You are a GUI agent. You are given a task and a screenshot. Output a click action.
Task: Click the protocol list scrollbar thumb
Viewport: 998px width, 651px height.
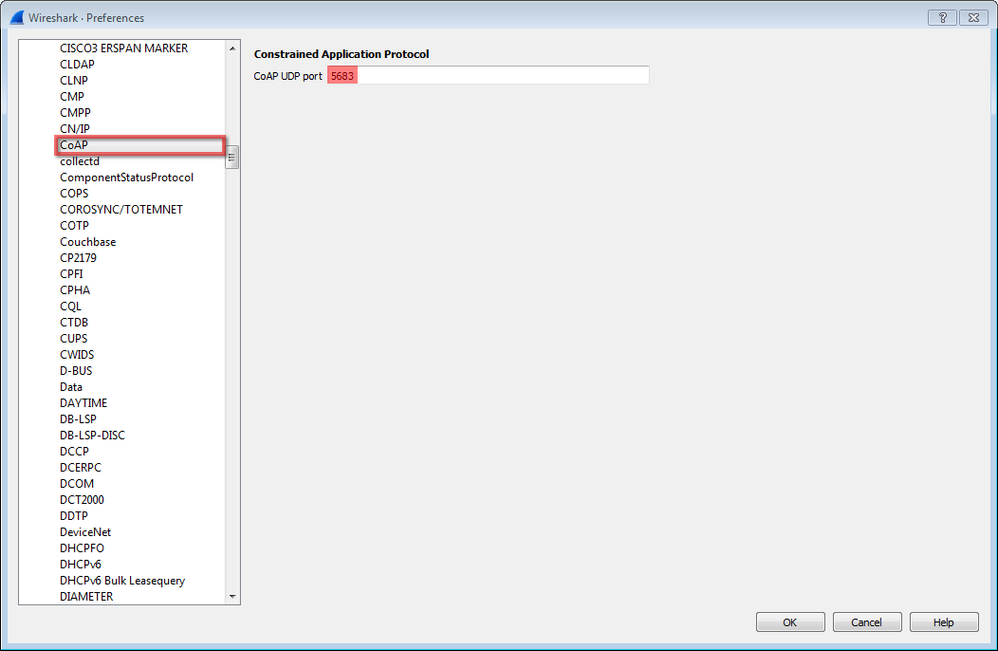click(232, 157)
